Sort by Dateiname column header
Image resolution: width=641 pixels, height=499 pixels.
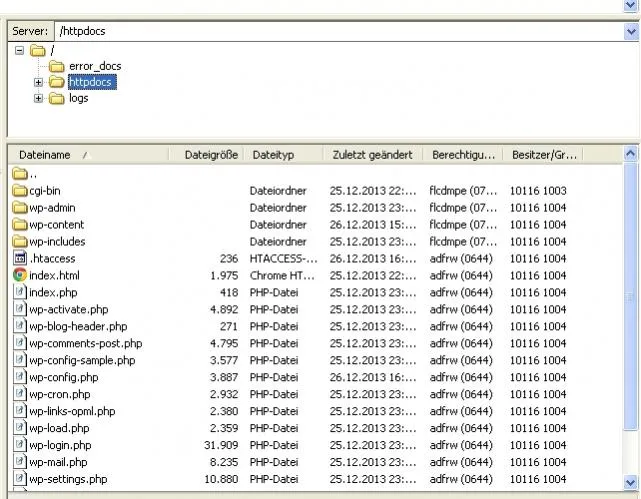pos(88,155)
